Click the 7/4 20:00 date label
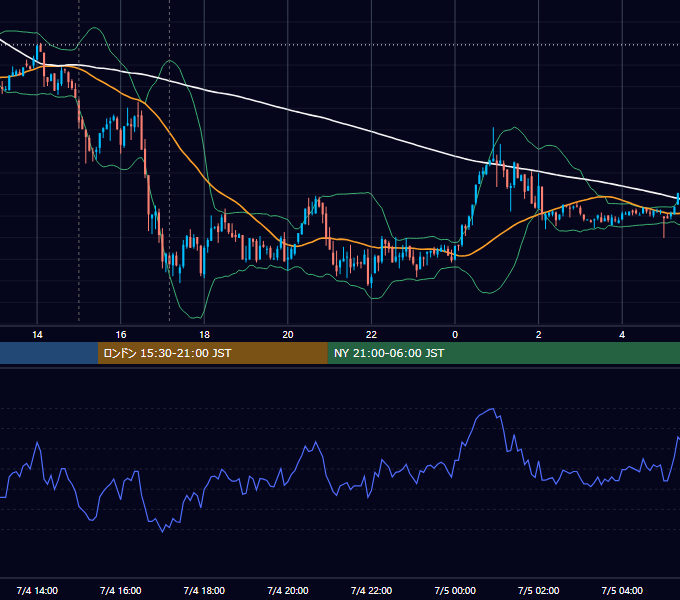 tap(288, 590)
